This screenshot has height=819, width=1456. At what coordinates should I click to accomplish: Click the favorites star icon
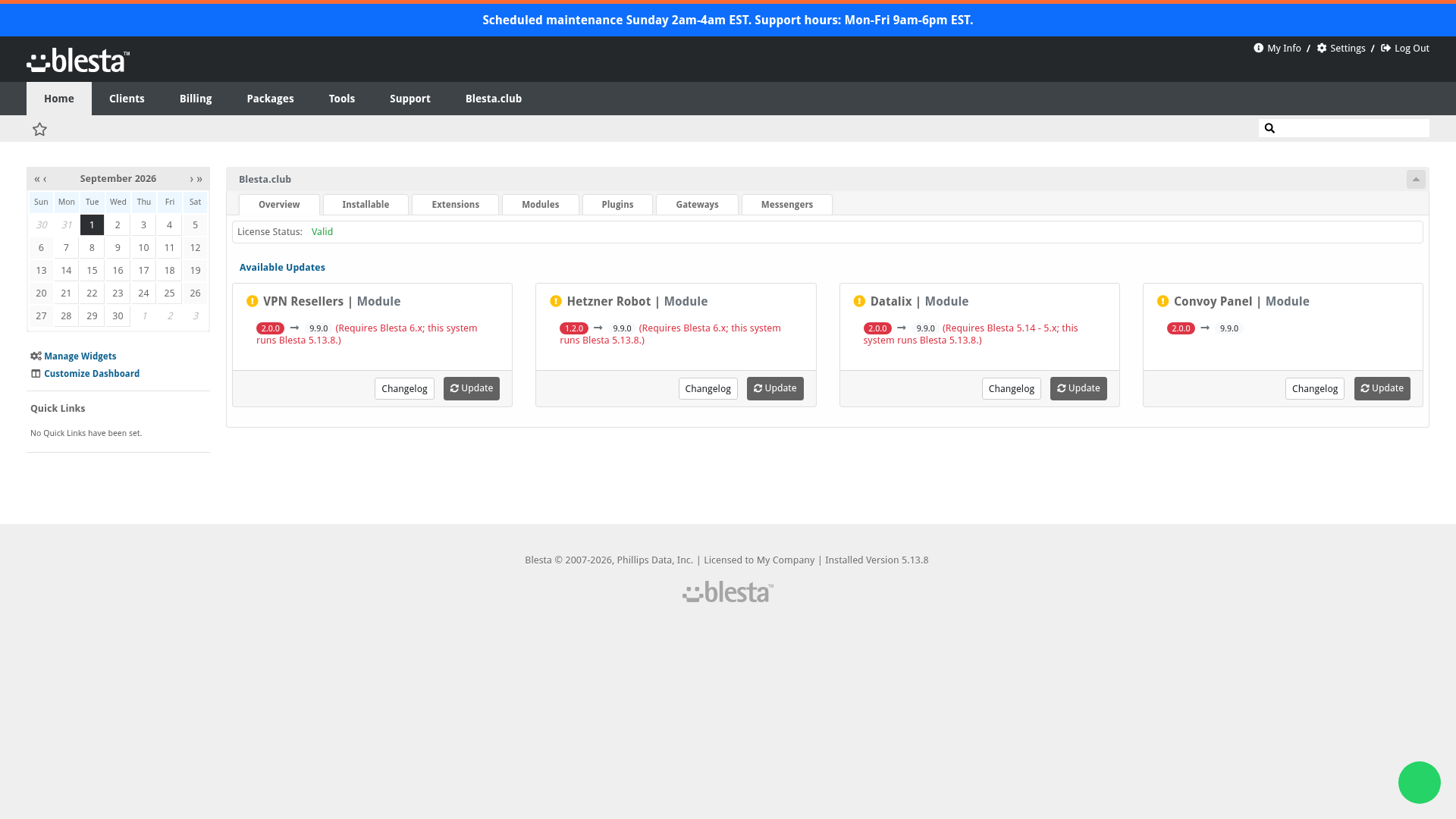(39, 130)
